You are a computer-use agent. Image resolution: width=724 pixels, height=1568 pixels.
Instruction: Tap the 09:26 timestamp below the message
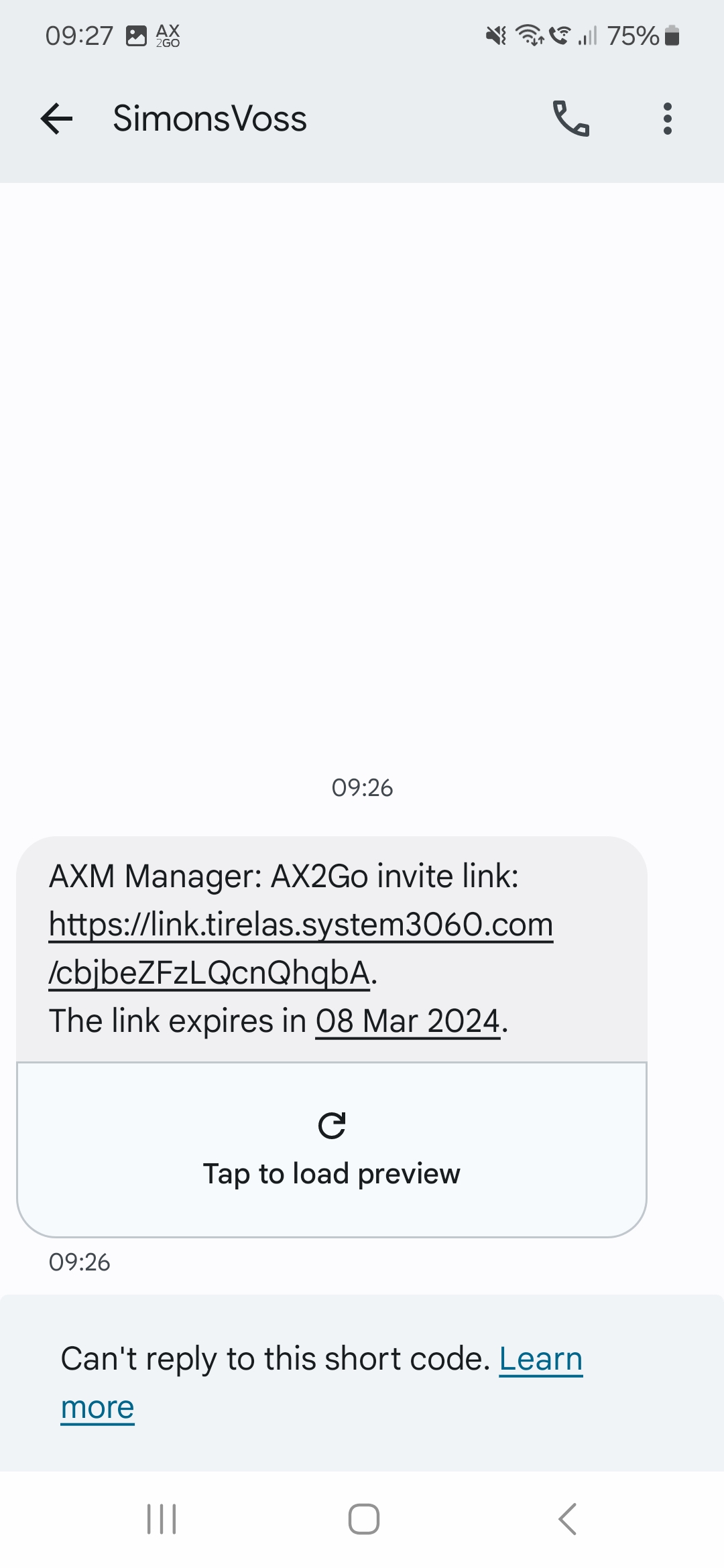point(79,1262)
